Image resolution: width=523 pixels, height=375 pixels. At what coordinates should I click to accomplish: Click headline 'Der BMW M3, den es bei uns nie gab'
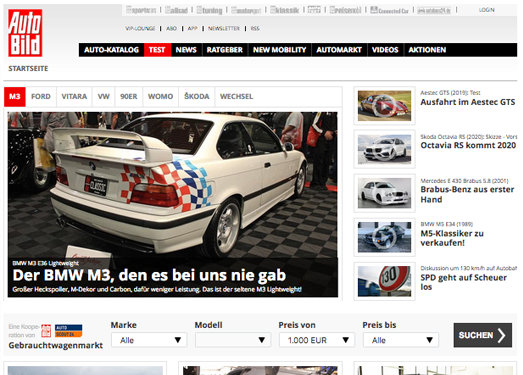[149, 275]
